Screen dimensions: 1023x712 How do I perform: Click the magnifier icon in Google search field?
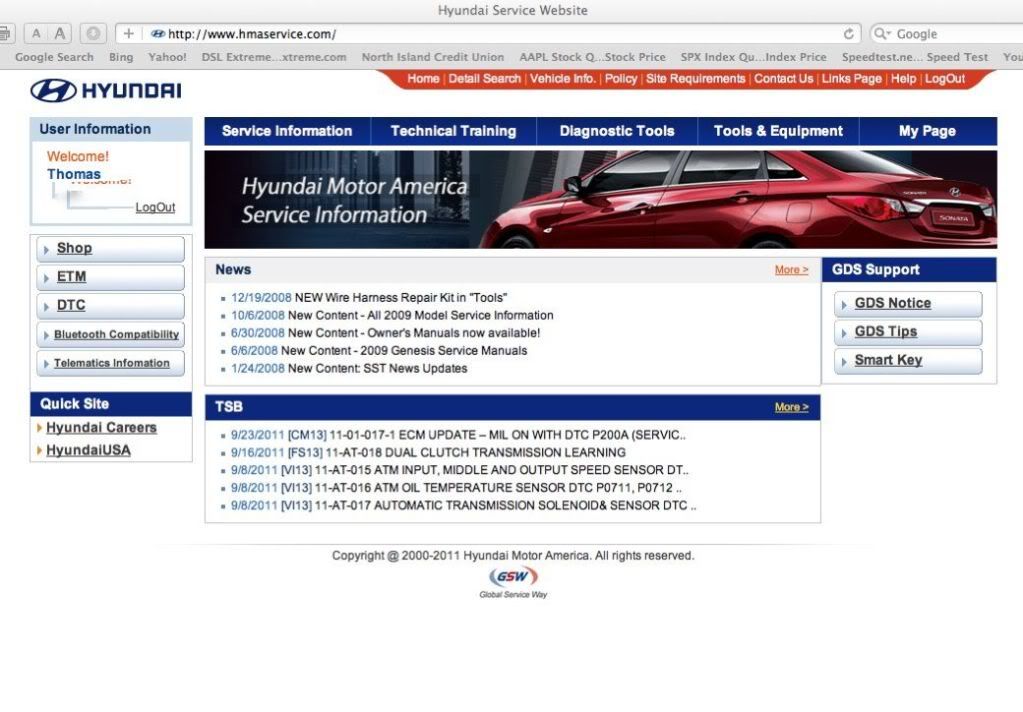click(882, 34)
